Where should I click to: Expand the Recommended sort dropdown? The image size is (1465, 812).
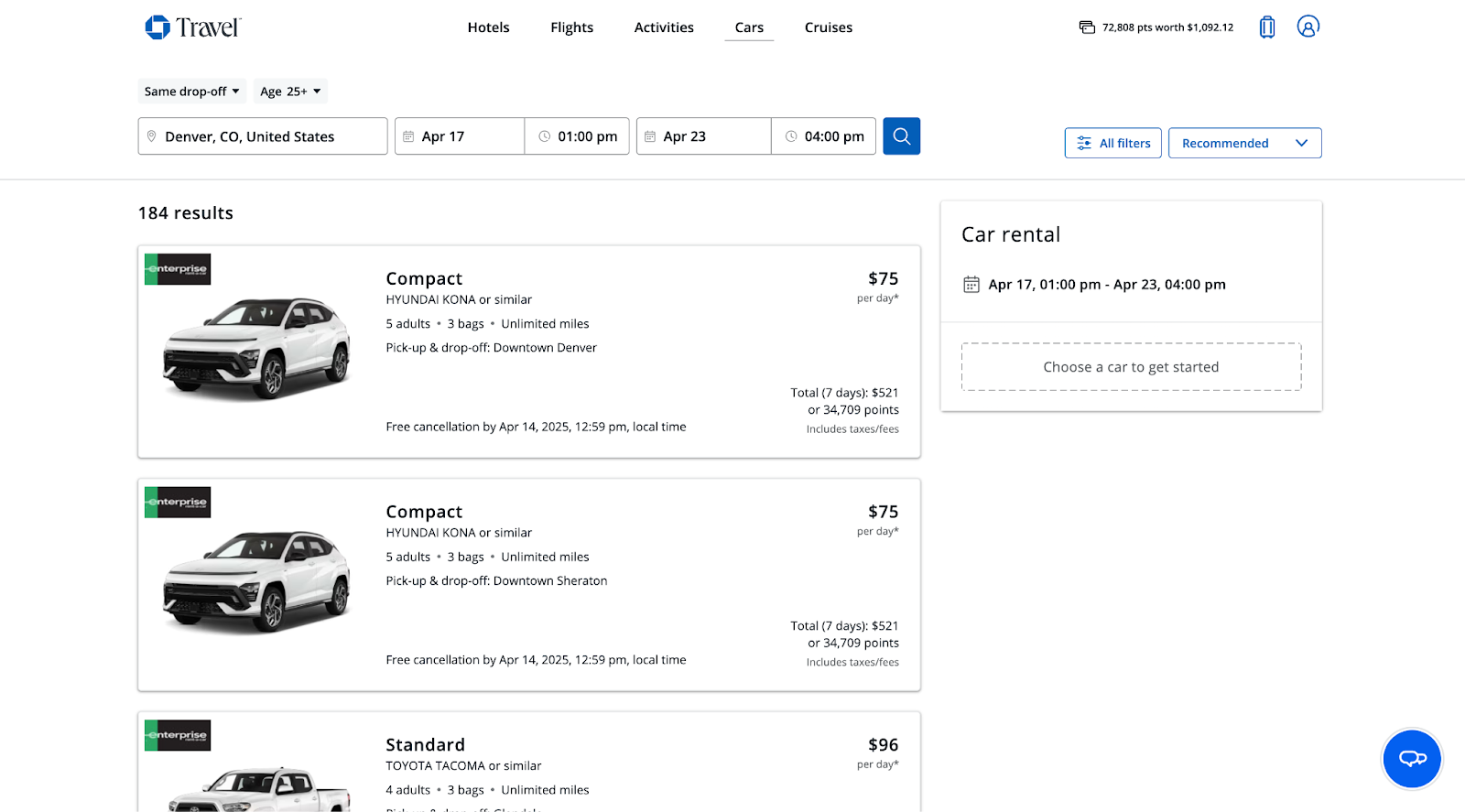pyautogui.click(x=1245, y=143)
